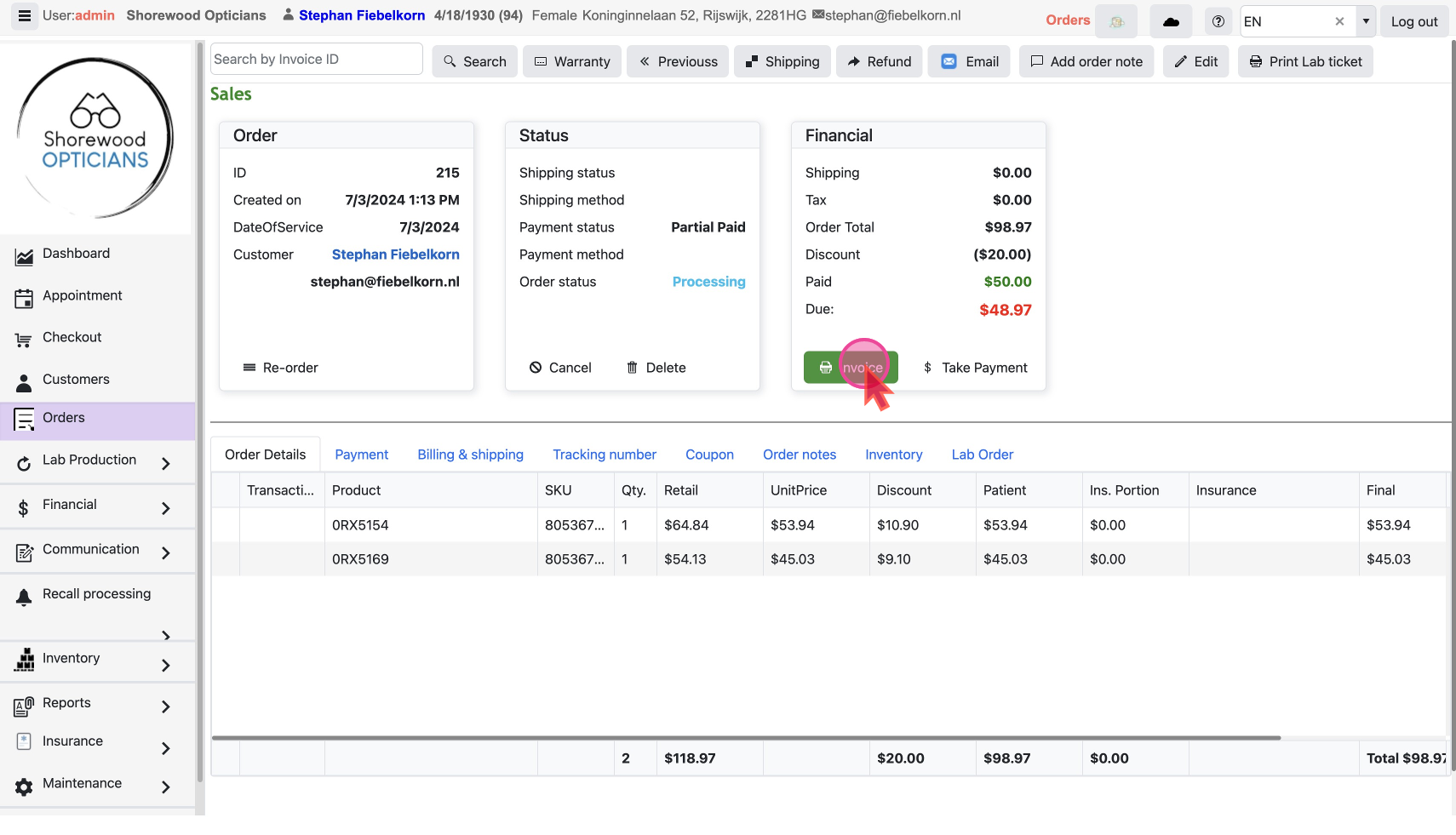Expand the Financial sidebar section

click(x=166, y=508)
